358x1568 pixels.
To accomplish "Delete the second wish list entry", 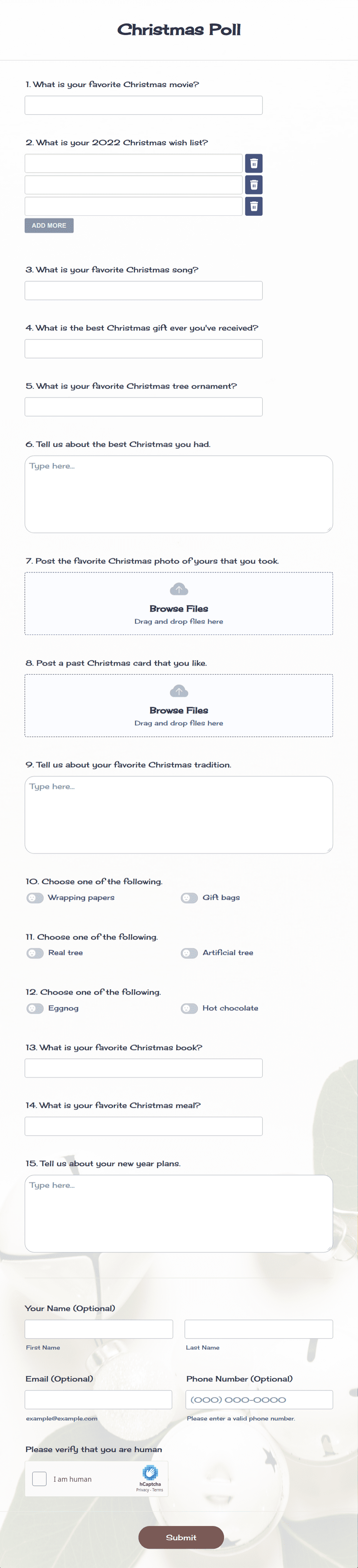I will tap(253, 185).
